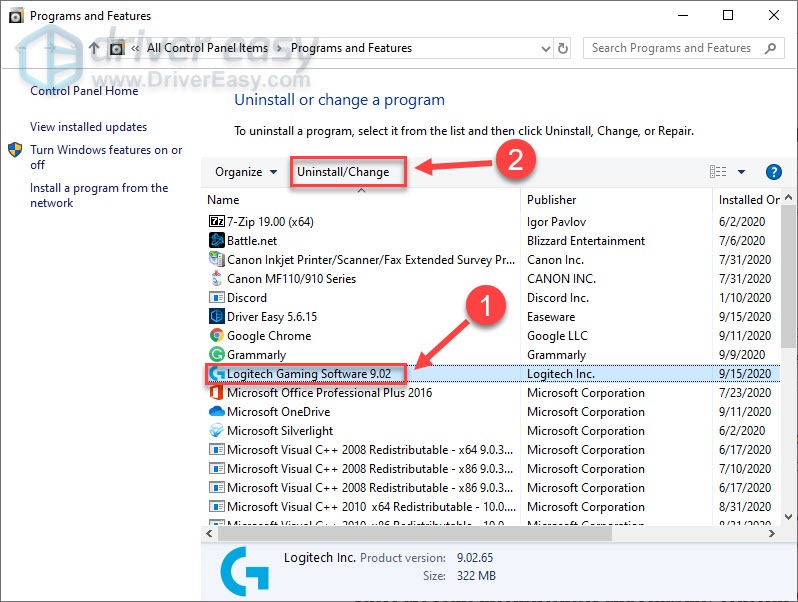798x602 pixels.
Task: Select Logitech Gaming Software 9.02 entry
Action: tap(309, 374)
